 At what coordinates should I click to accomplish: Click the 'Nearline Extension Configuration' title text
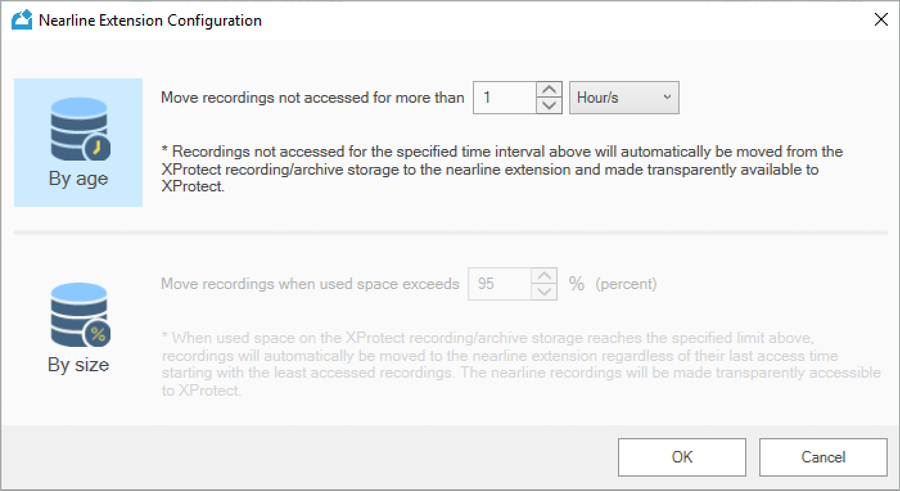pos(150,20)
